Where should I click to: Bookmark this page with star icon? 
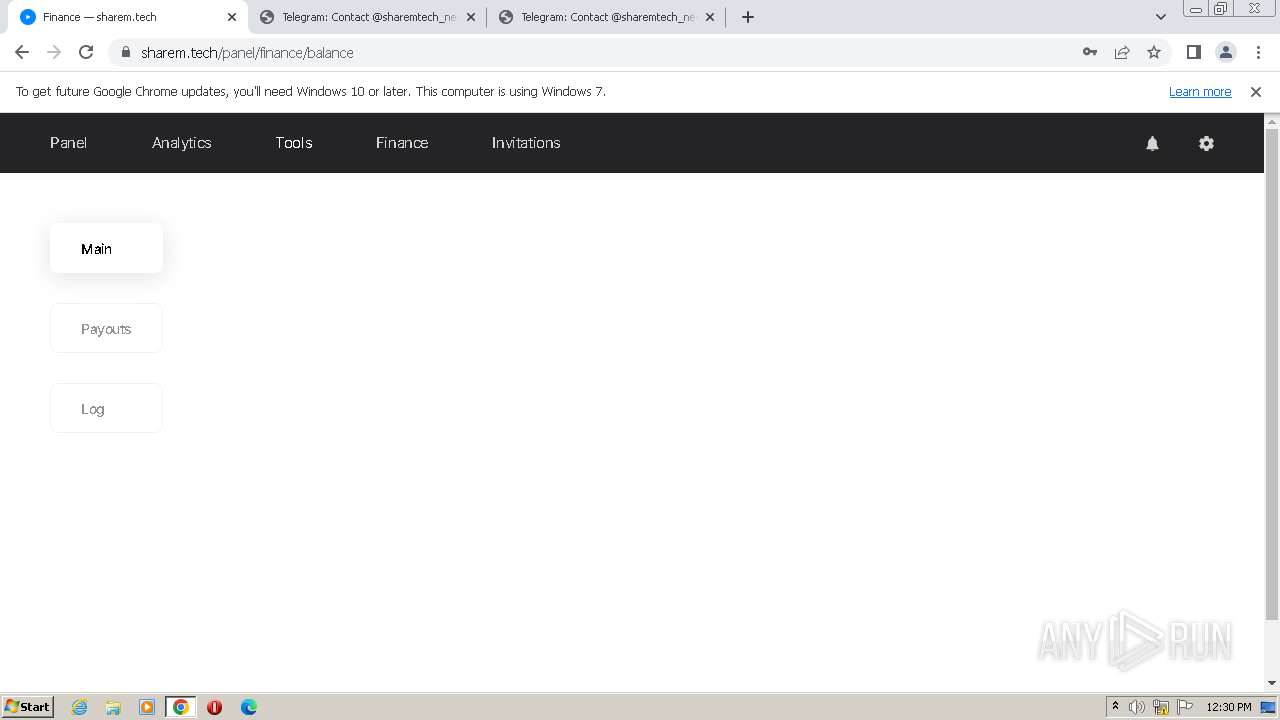(1154, 52)
